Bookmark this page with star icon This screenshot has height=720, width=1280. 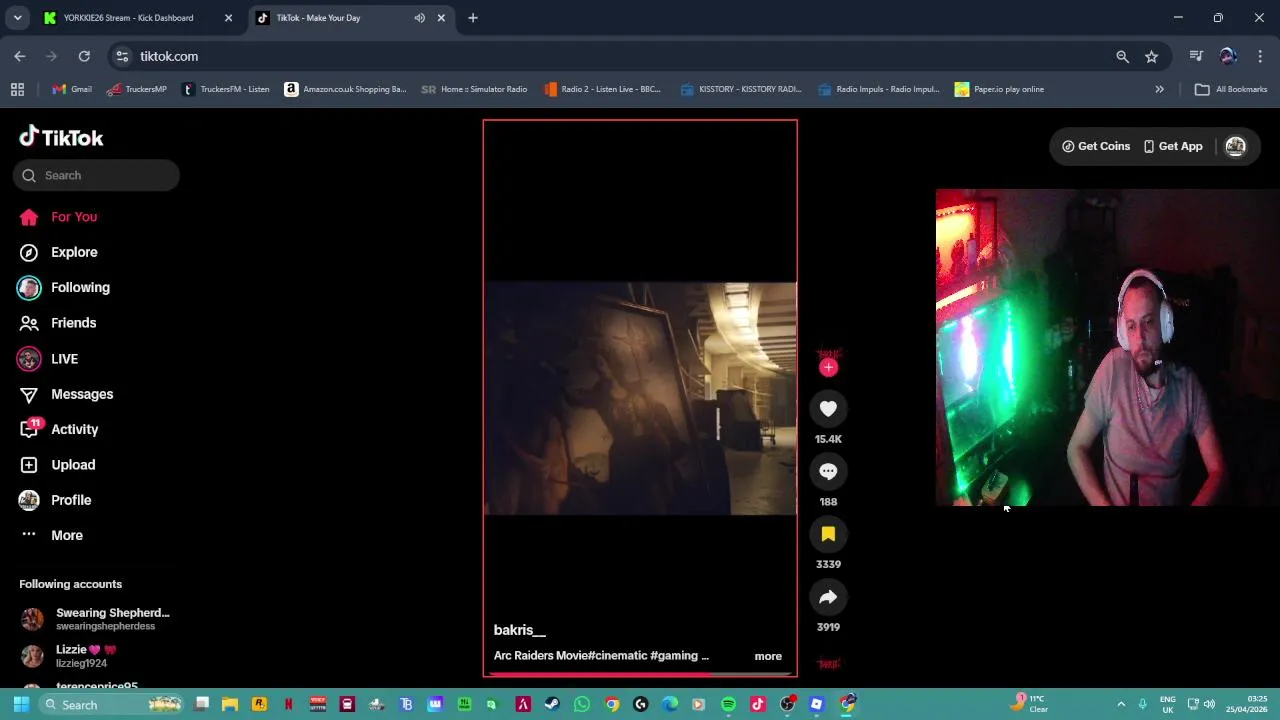coord(1151,56)
